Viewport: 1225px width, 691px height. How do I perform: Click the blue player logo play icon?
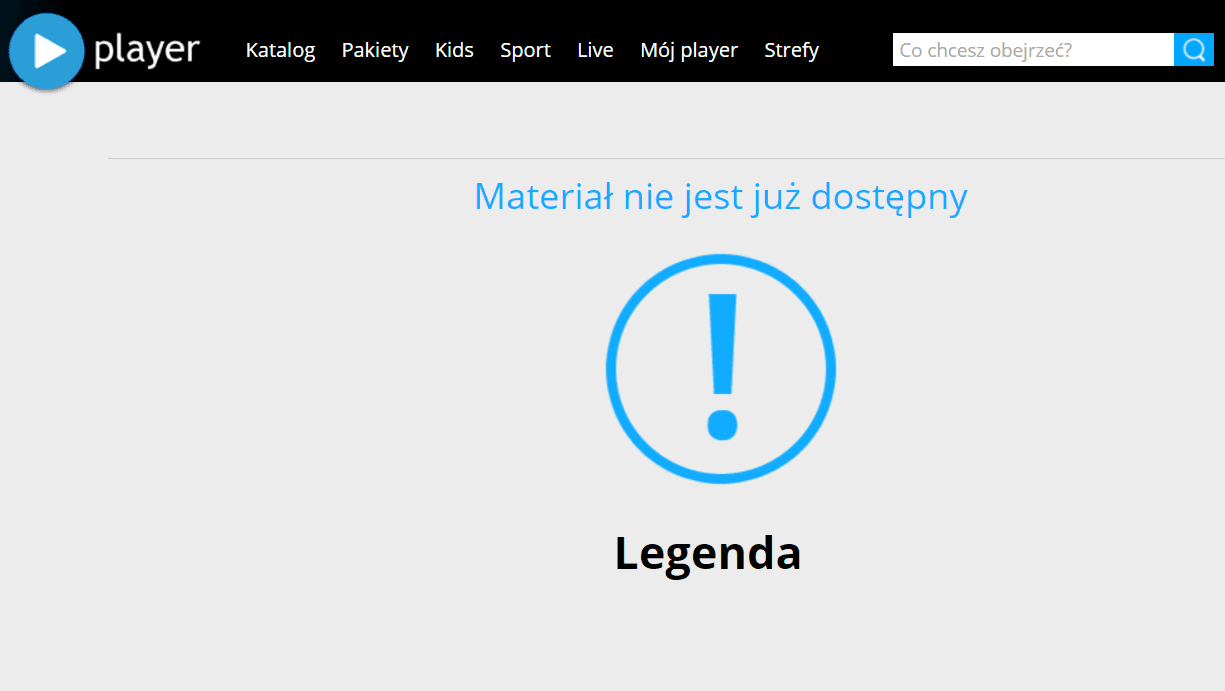[46, 51]
